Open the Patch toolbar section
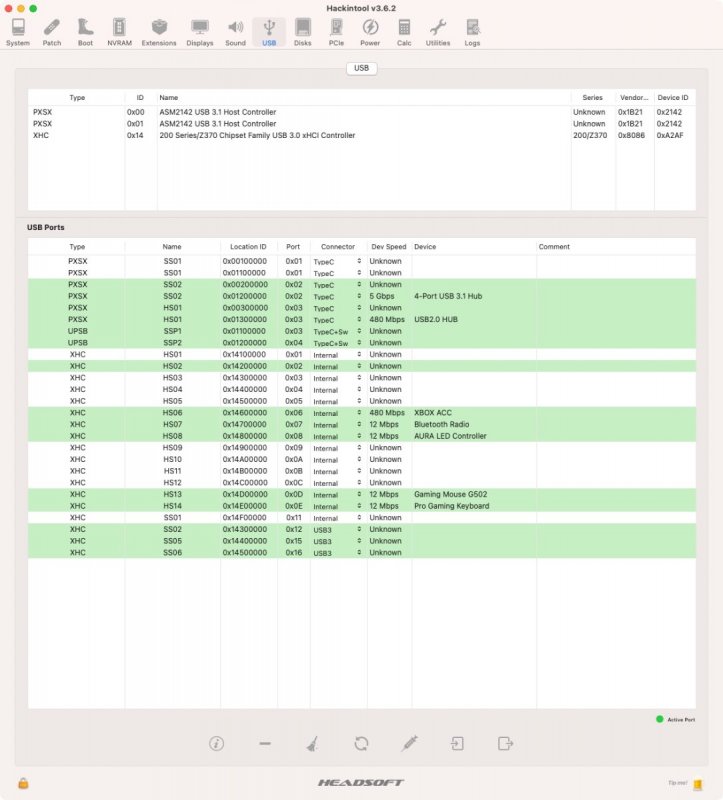Screen dimensions: 723x800 click(x=52, y=33)
